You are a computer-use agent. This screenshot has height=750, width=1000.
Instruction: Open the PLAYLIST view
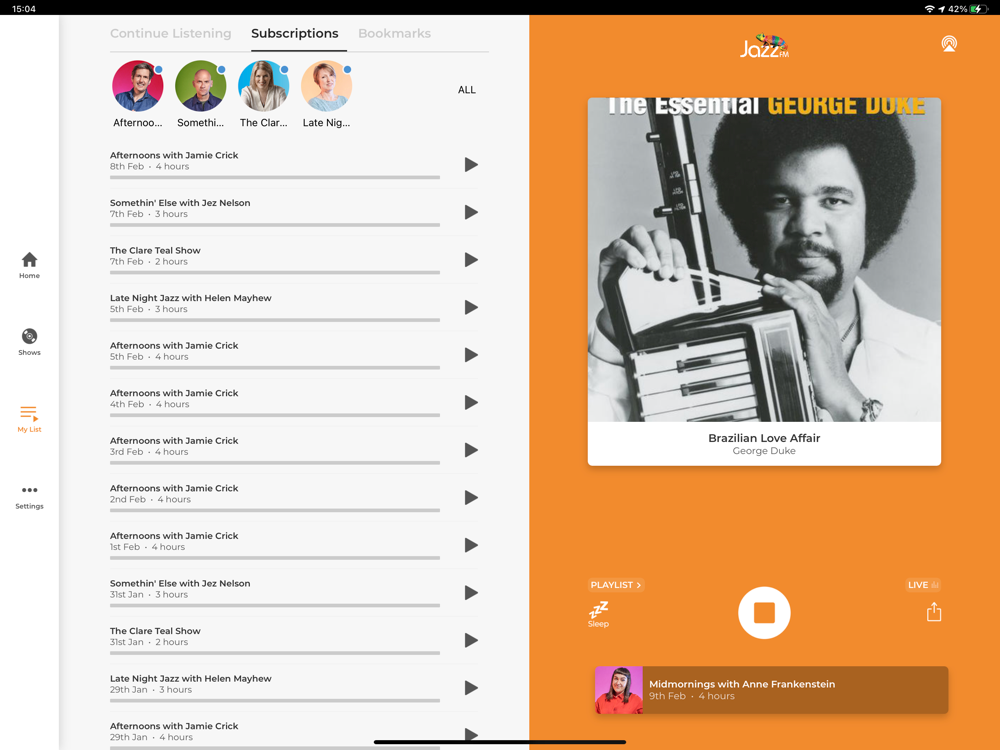click(x=615, y=585)
